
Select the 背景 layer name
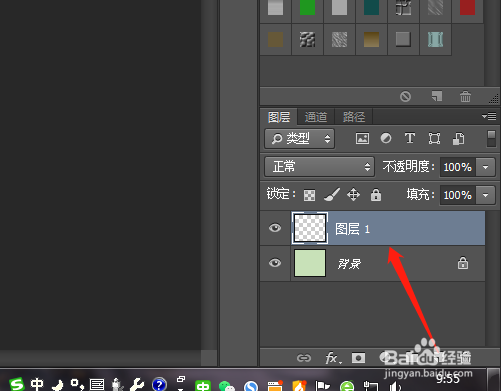(x=349, y=264)
